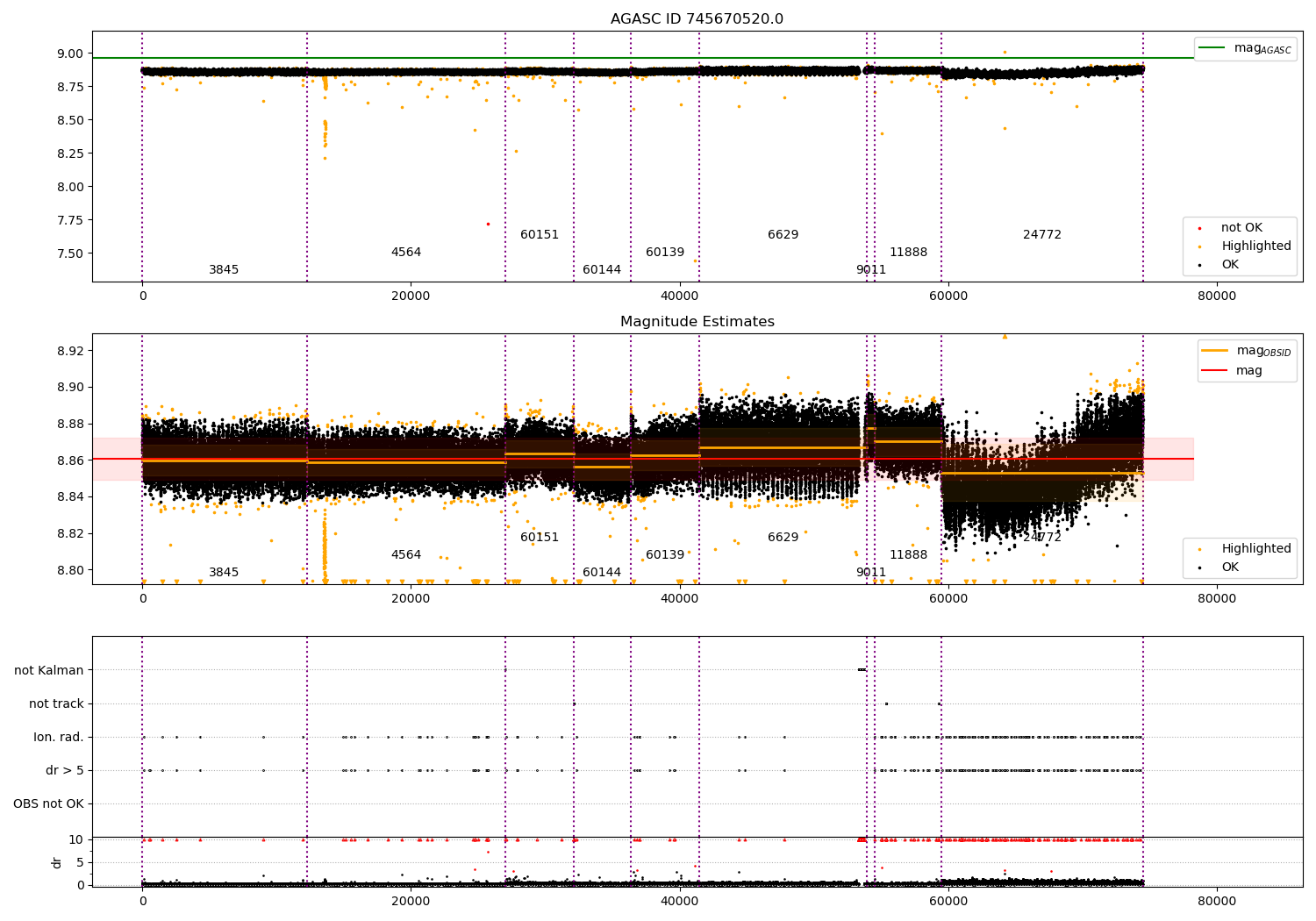Click the 8.92 tick on middle plot y-axis
This screenshot has height=921, width=1316.
[x=70, y=351]
